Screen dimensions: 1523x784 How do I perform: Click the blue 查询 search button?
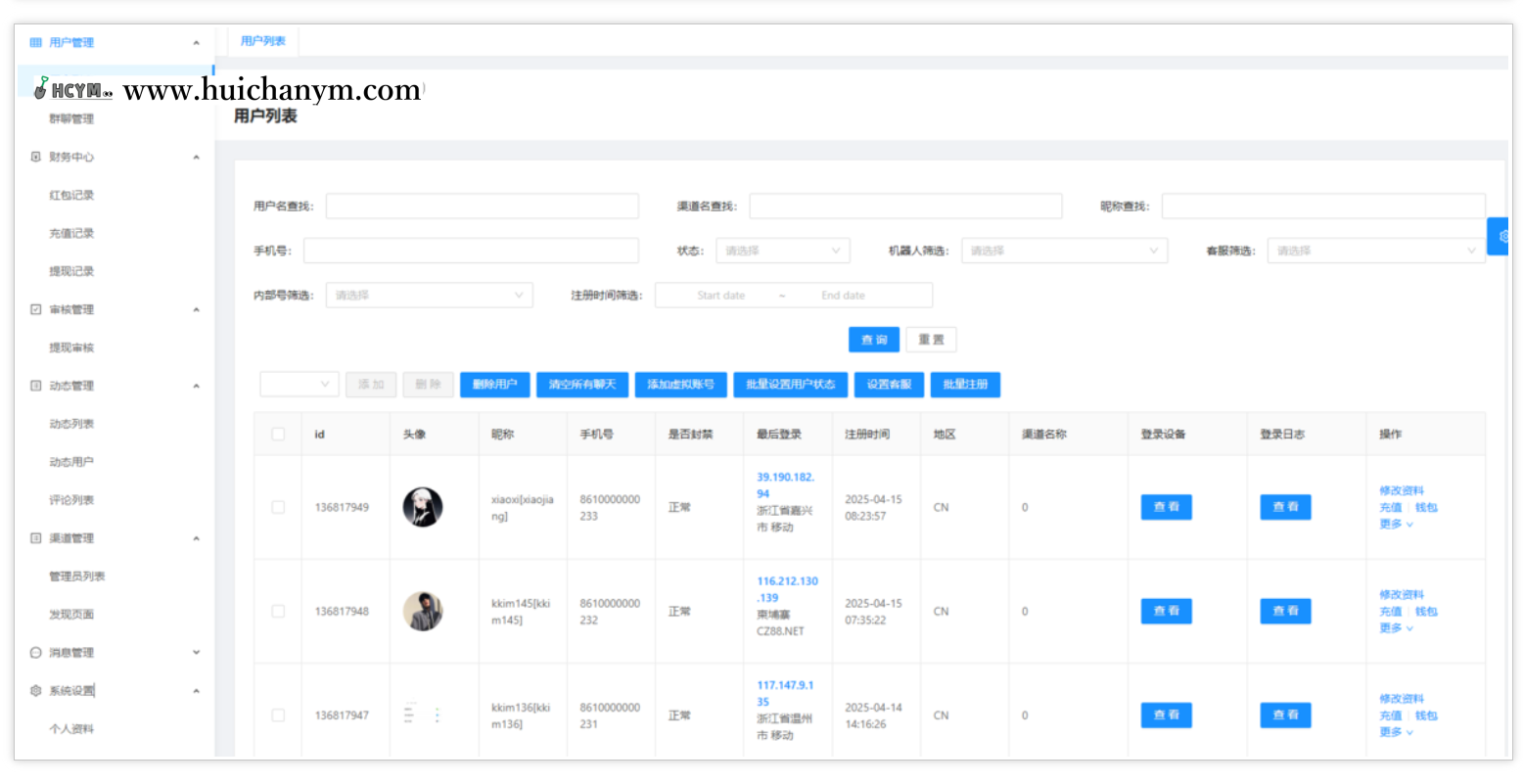tap(873, 340)
